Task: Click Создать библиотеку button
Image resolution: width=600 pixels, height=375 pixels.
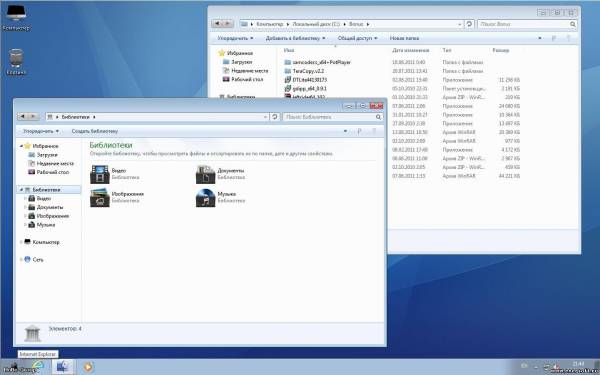Action: 95,131
